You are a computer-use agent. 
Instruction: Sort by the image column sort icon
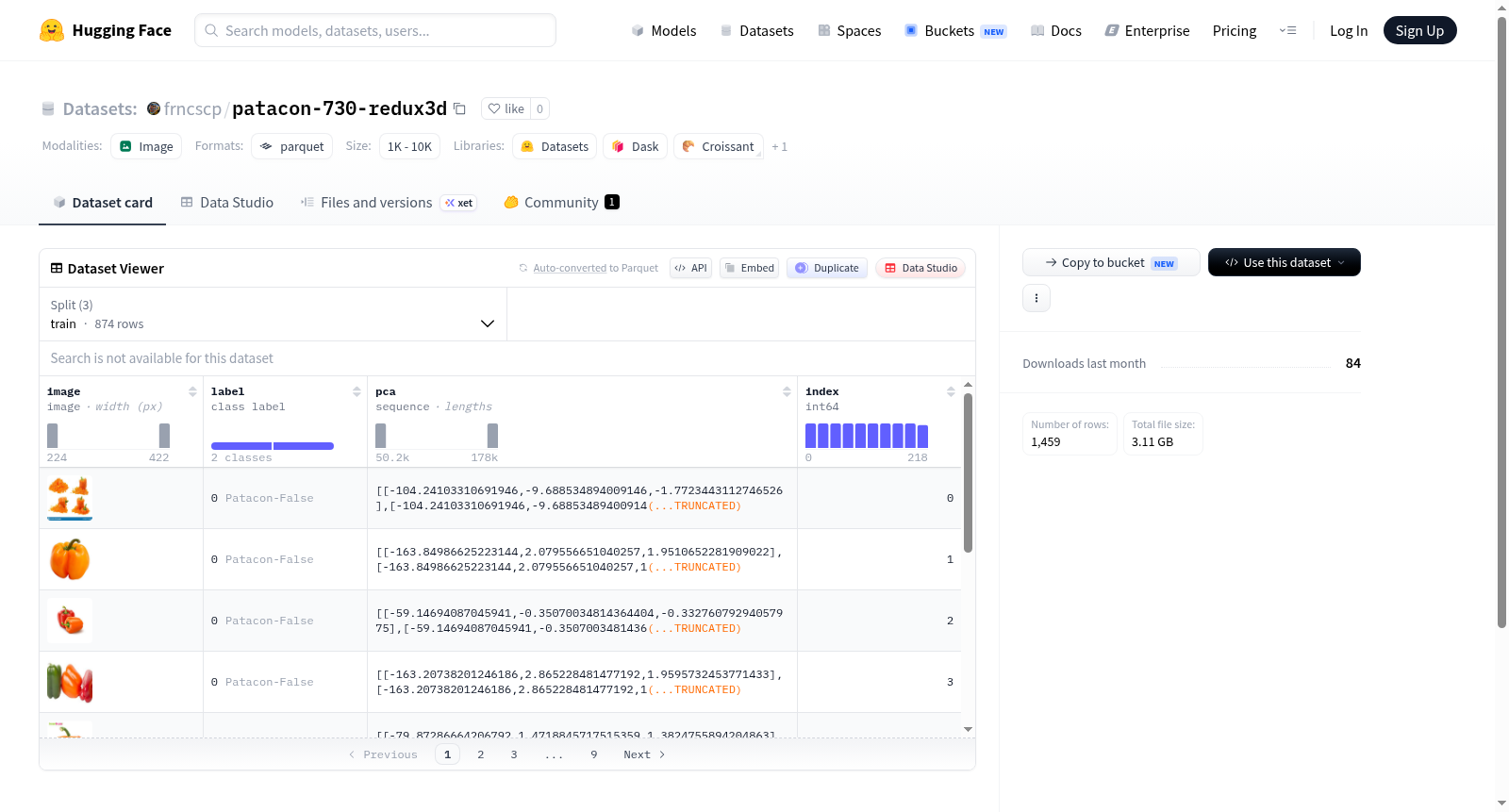pos(192,391)
